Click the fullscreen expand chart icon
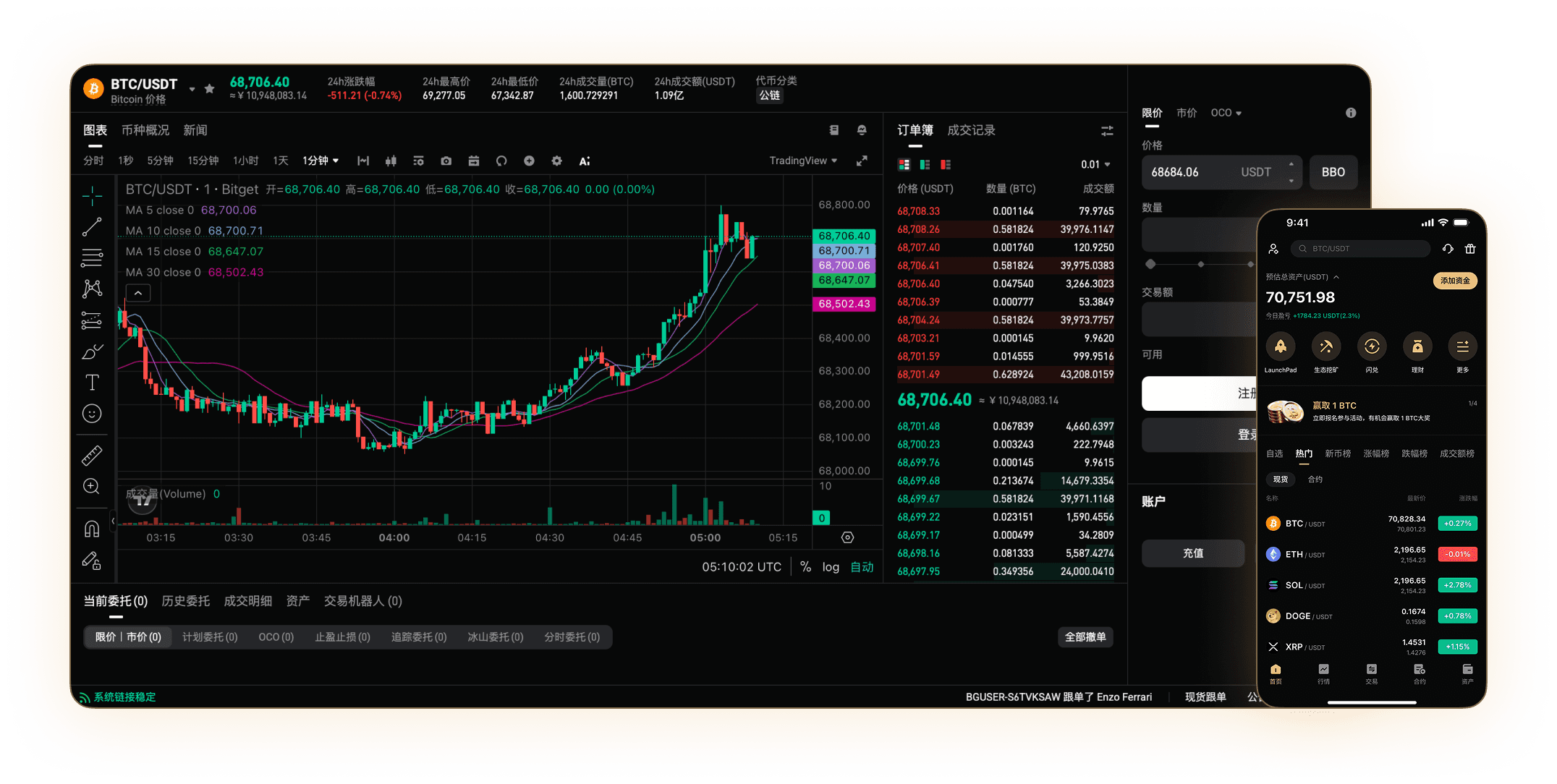The image size is (1557, 784). [x=862, y=161]
